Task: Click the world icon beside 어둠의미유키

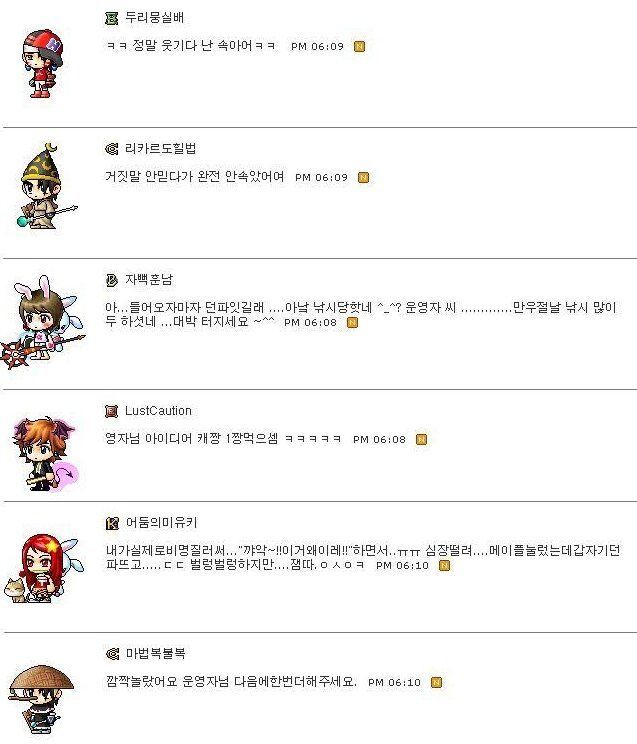Action: [x=112, y=523]
